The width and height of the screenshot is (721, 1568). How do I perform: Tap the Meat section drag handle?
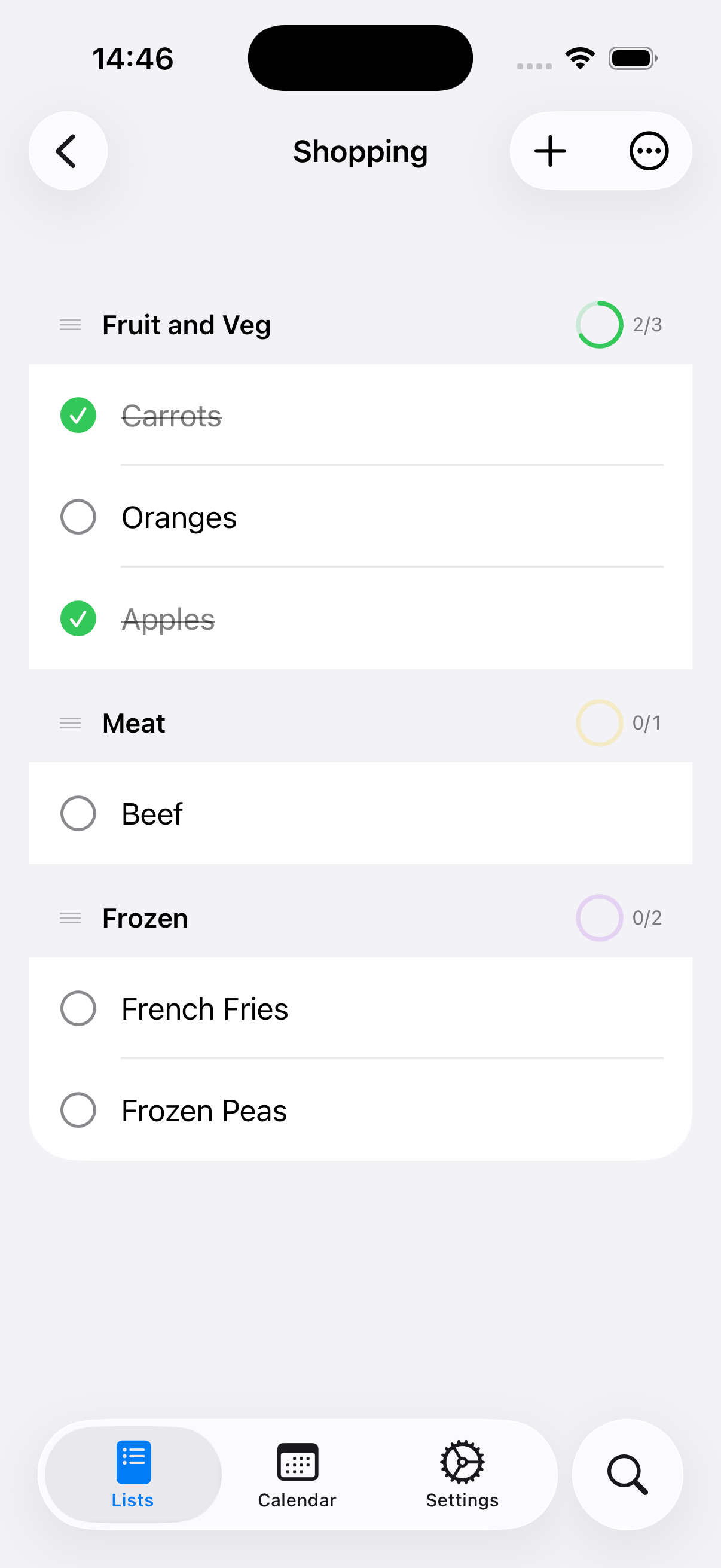71,723
